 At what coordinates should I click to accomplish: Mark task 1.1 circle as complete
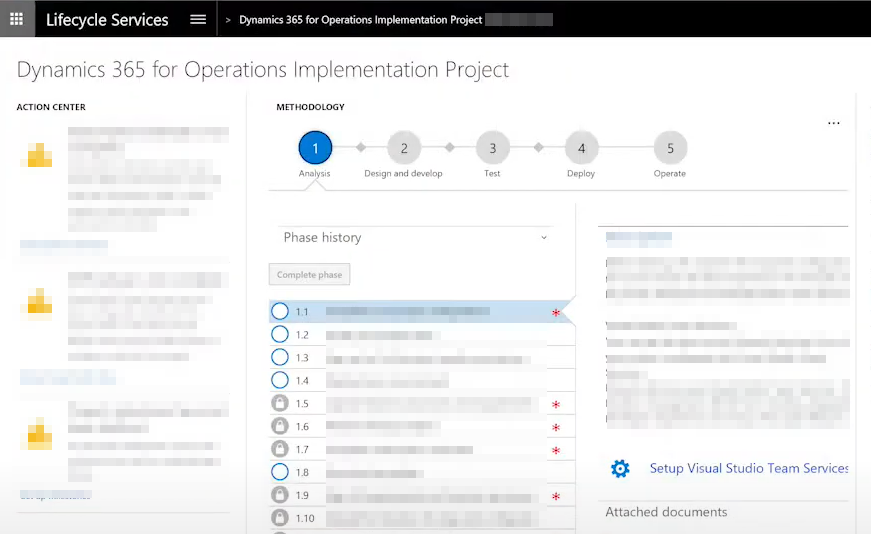click(280, 311)
